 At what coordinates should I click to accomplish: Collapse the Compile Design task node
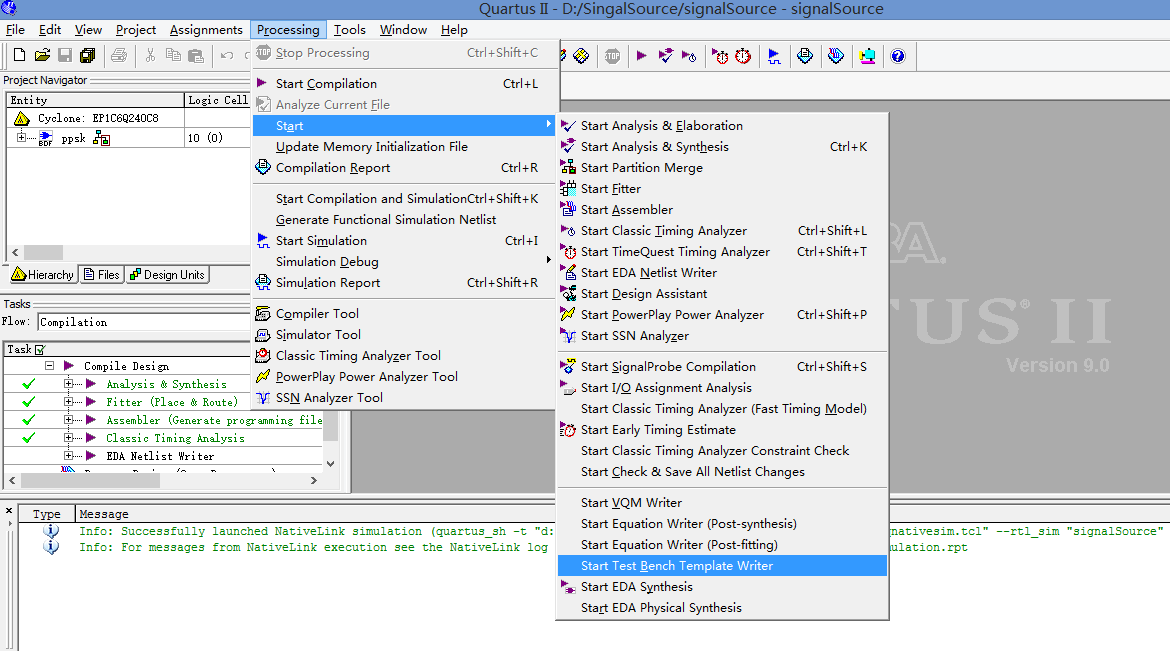(49, 366)
